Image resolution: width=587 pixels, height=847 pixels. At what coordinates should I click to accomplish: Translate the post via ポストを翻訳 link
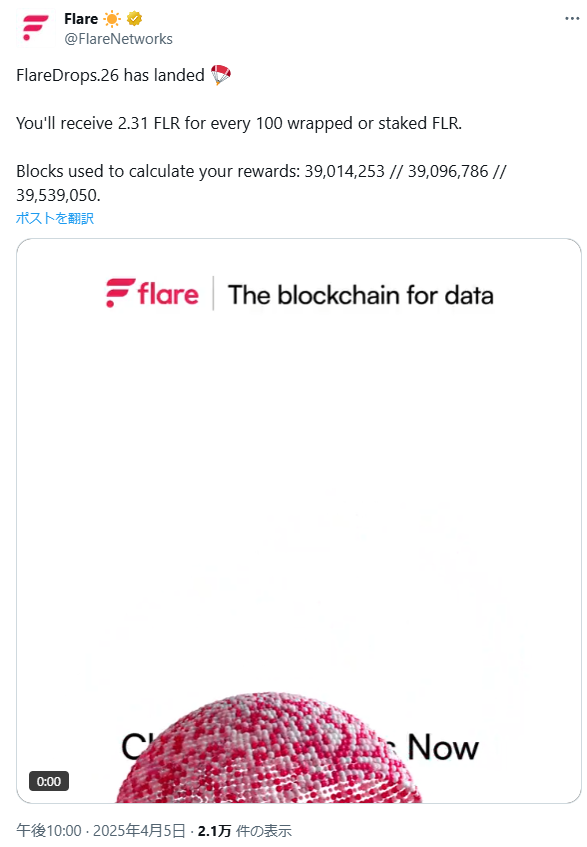55,218
